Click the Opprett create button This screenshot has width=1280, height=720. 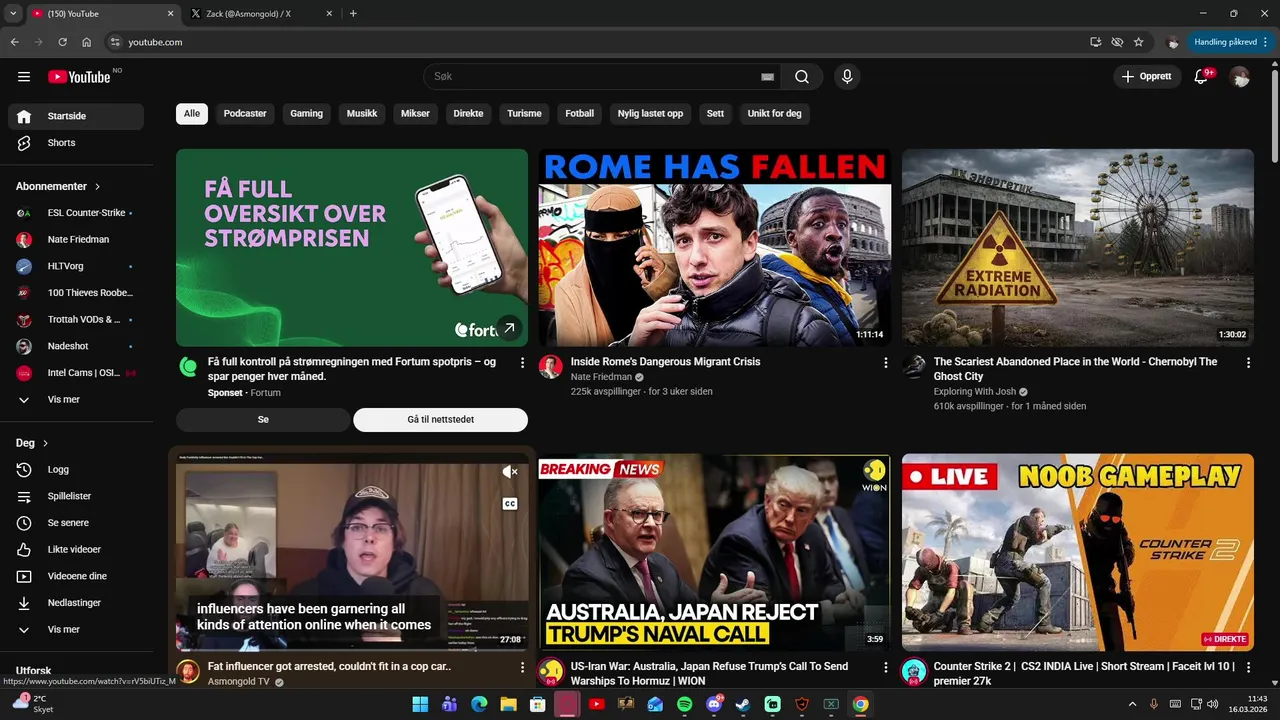(1146, 77)
